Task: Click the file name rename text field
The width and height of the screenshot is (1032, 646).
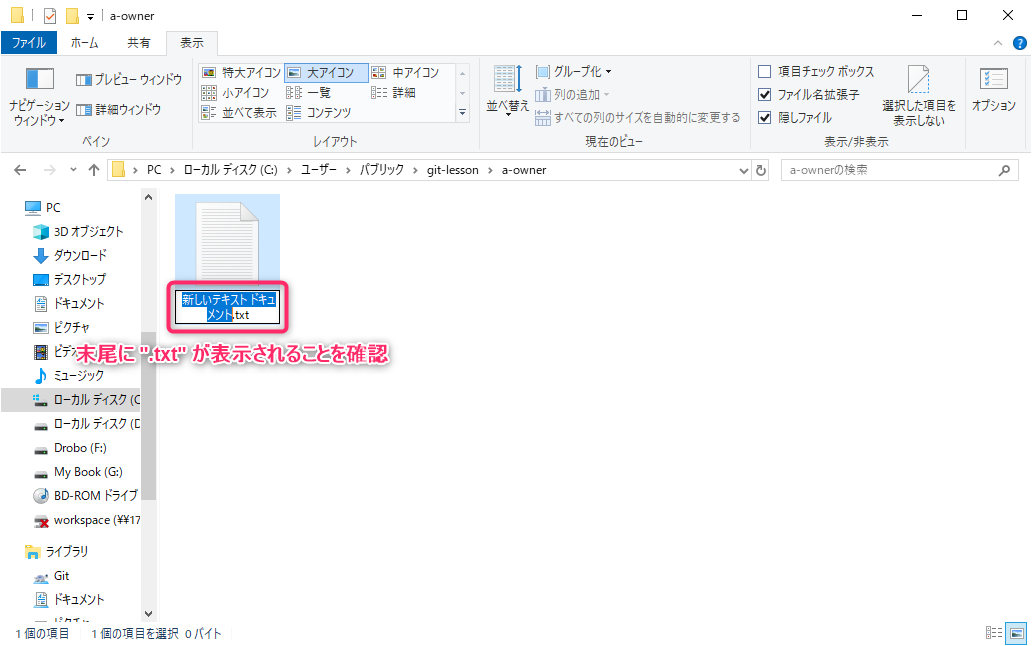Action: coord(228,307)
